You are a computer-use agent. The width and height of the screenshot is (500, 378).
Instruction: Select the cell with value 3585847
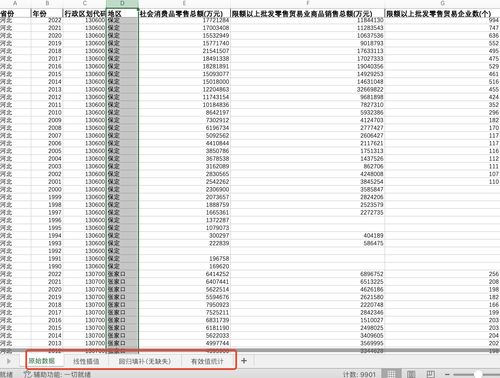[x=307, y=189]
